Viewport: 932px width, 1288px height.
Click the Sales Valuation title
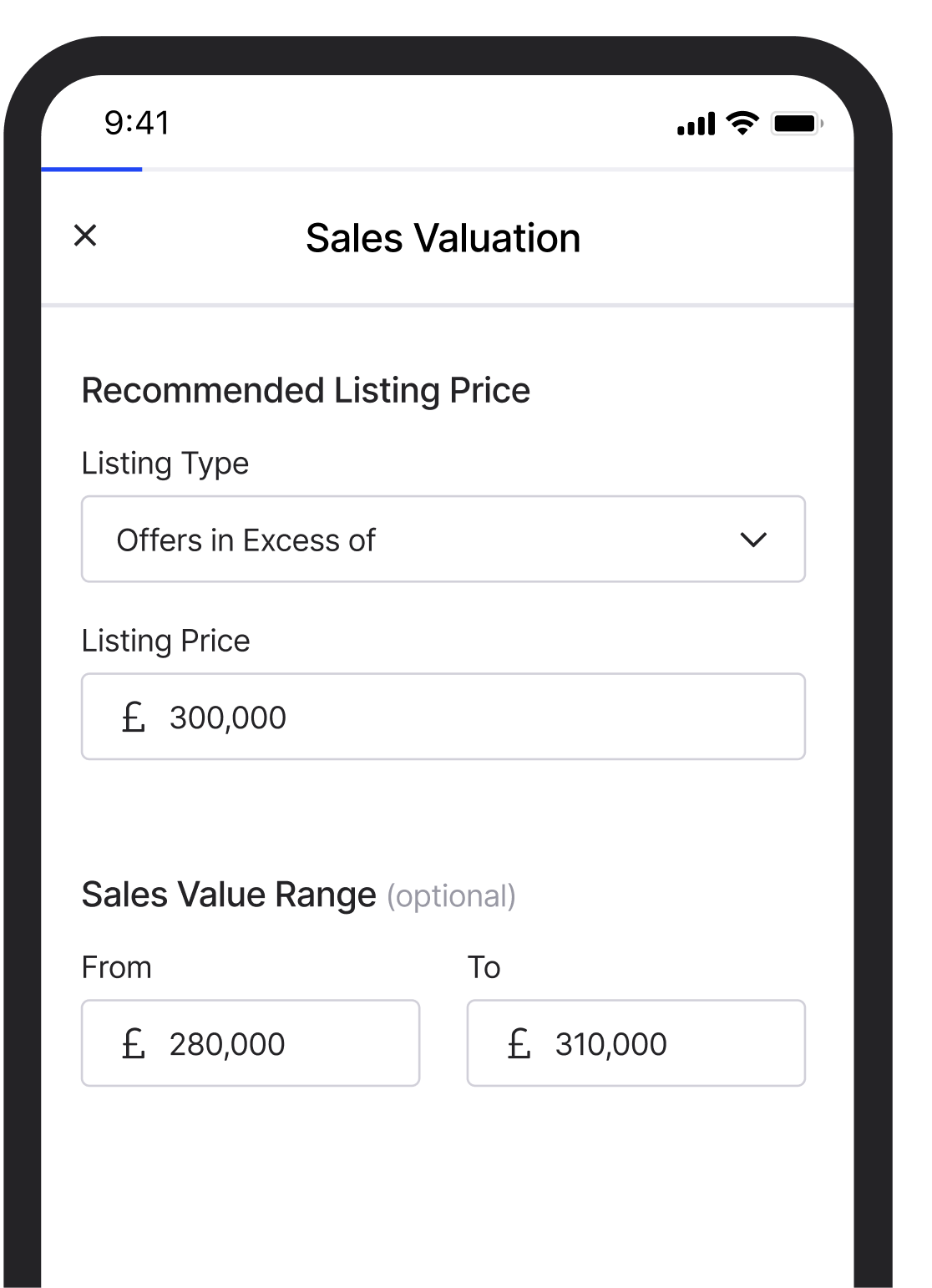443,238
